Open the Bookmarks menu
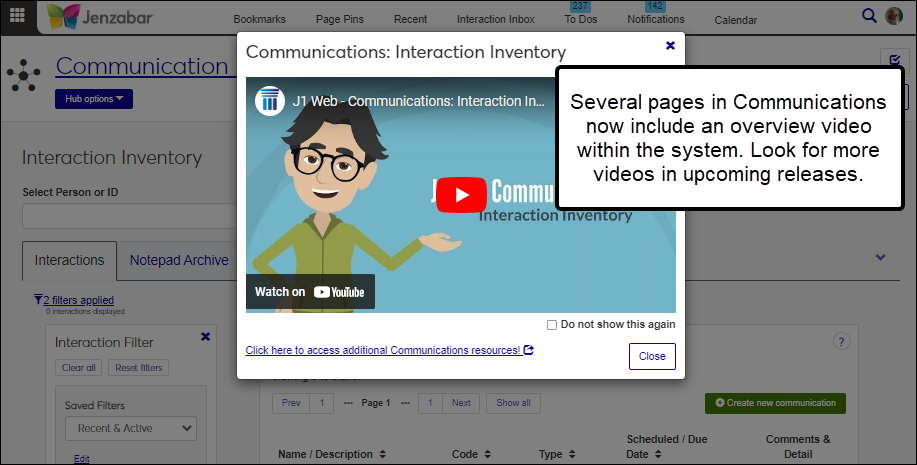Screen dimensions: 917x465 [x=260, y=19]
